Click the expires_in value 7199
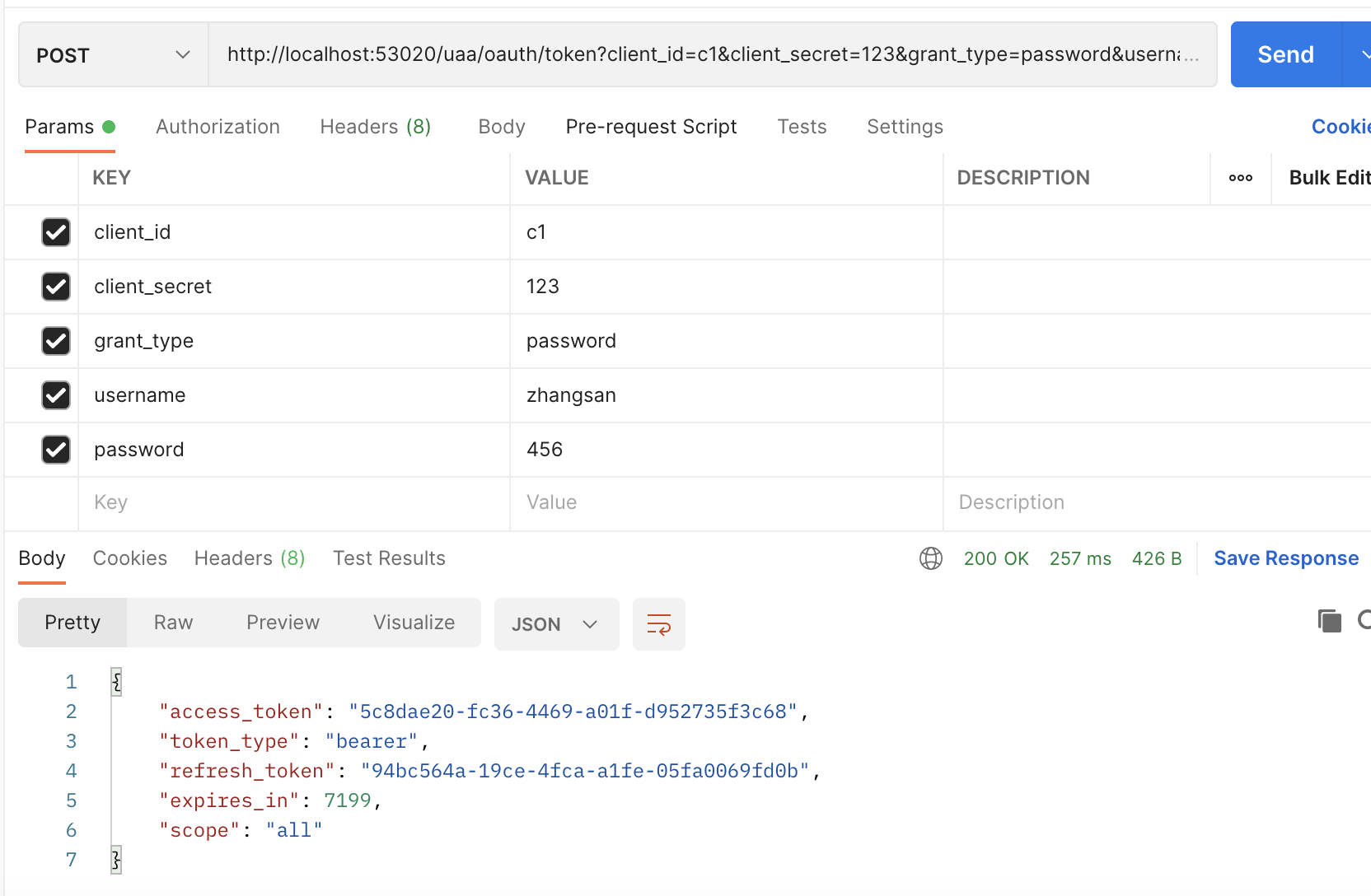The width and height of the screenshot is (1371, 896). (x=348, y=800)
